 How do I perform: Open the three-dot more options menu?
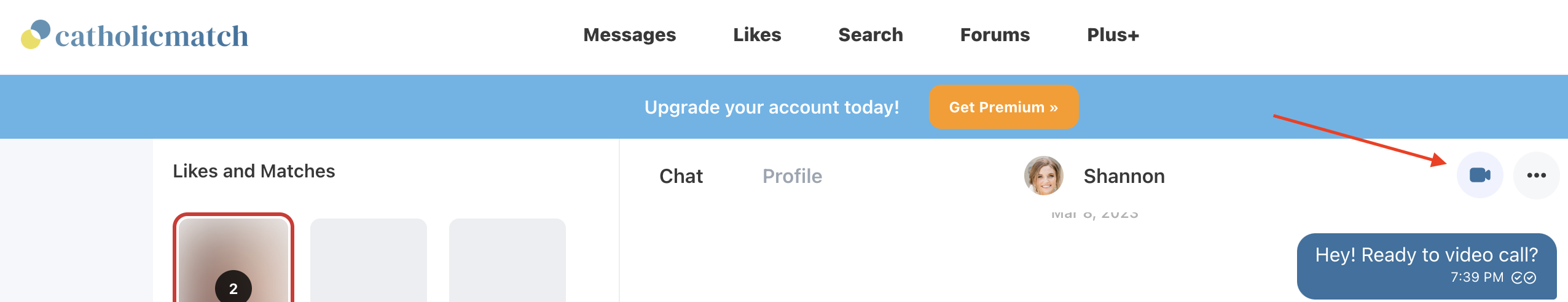[x=1536, y=176]
